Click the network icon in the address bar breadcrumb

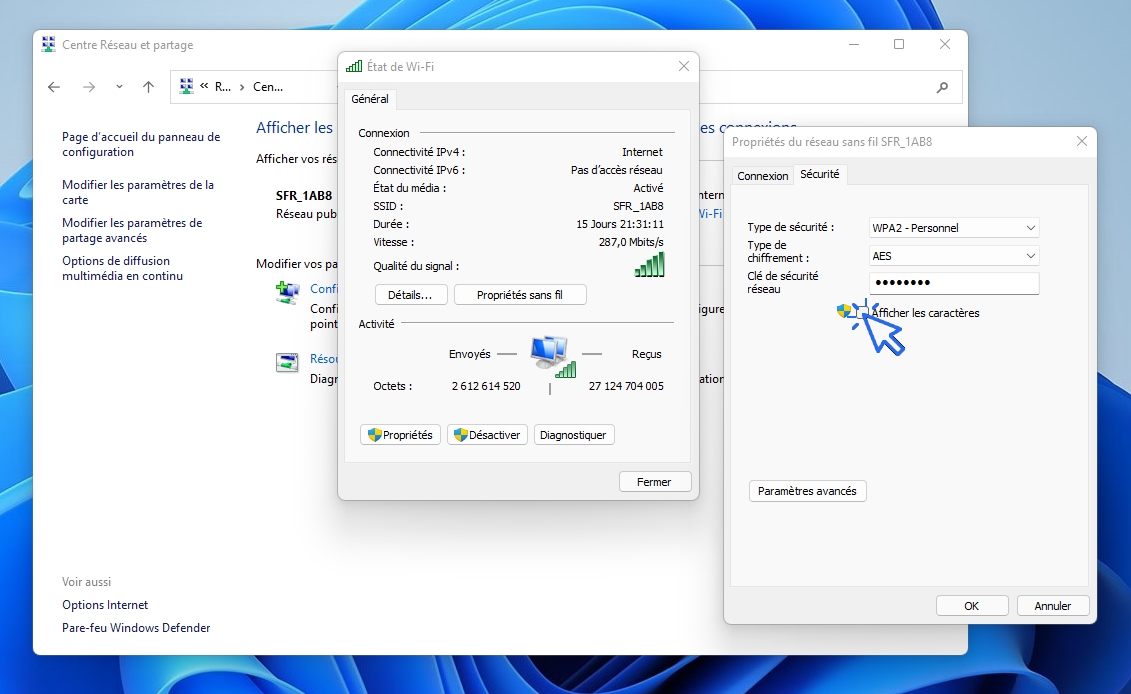coord(185,86)
